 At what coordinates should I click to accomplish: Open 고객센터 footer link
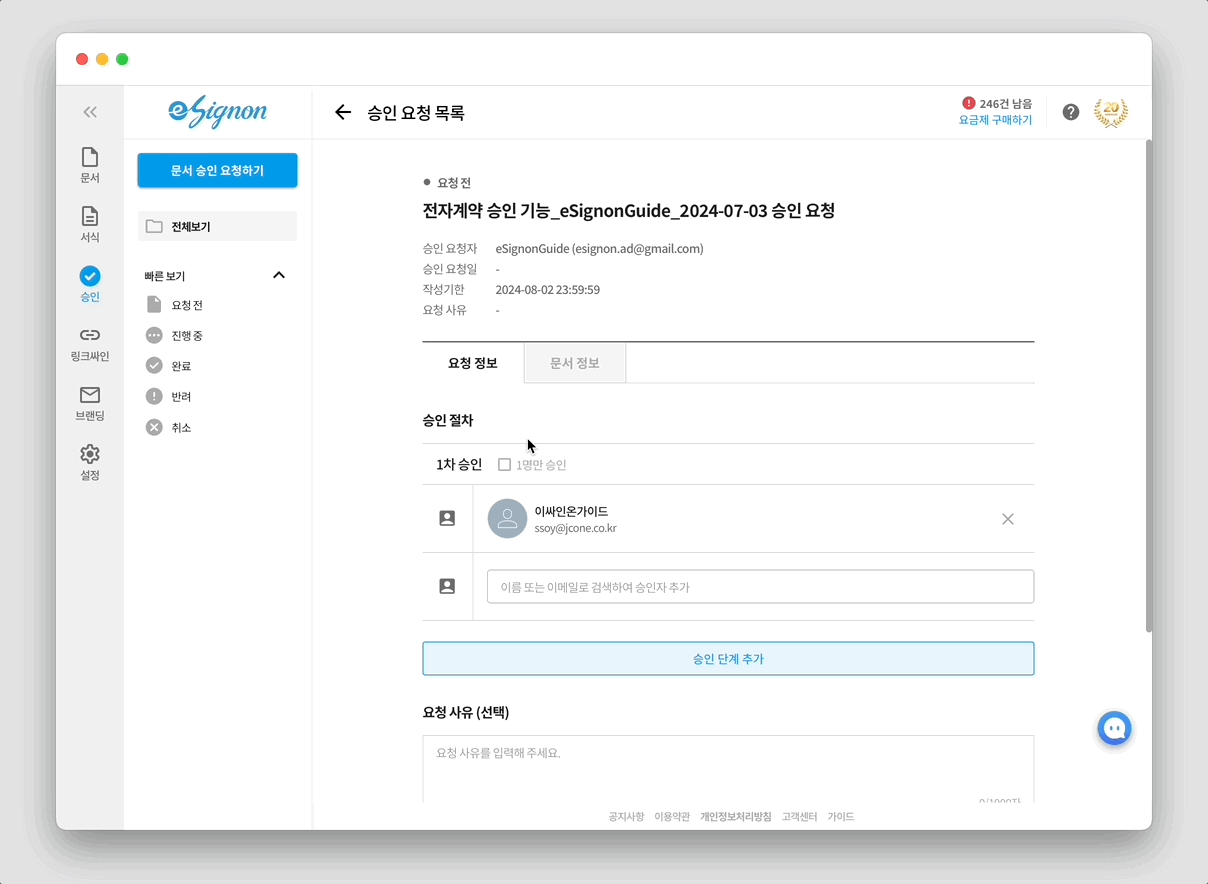click(800, 817)
